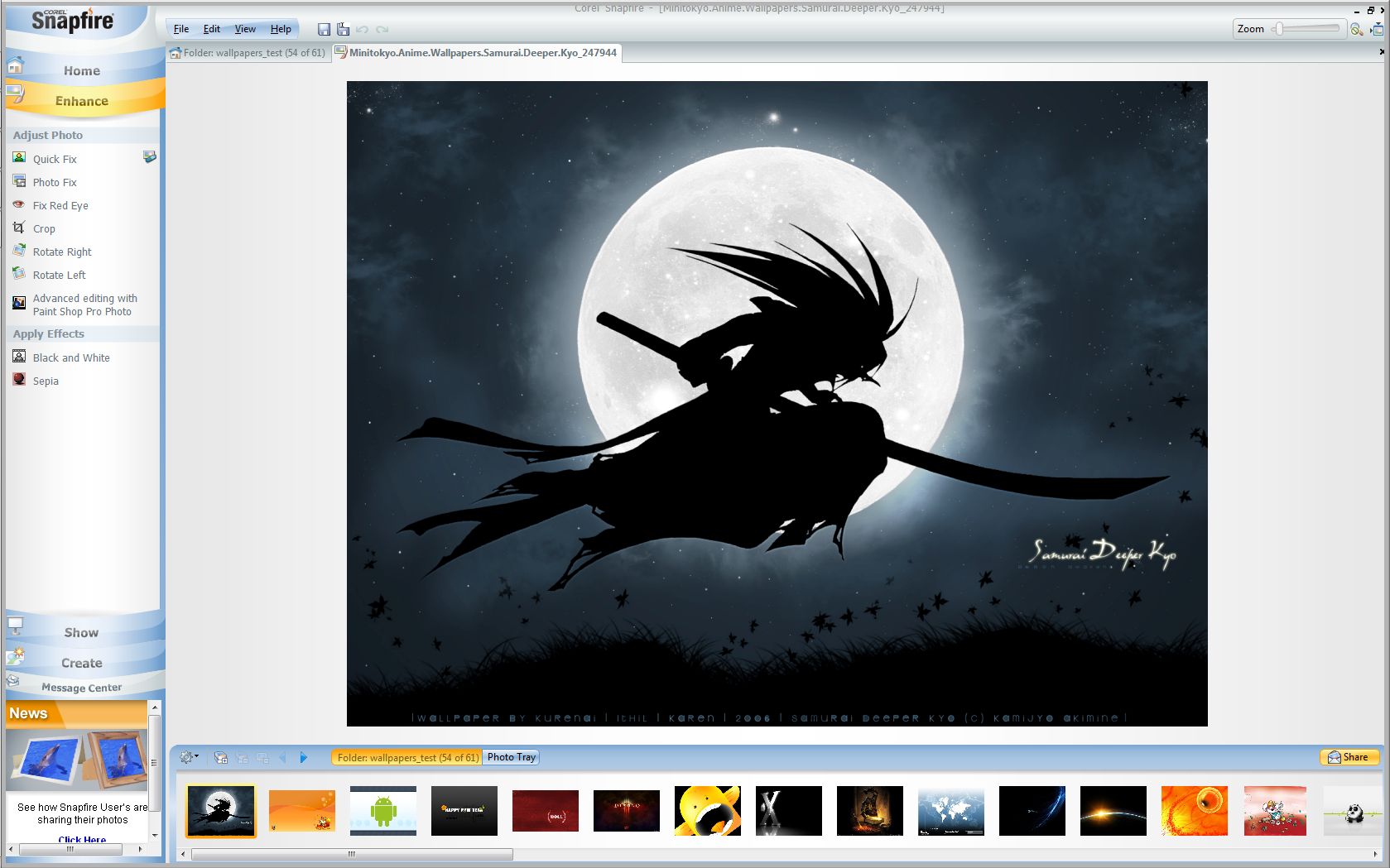Click the Message Center envelope icon
This screenshot has width=1390, height=868.
click(x=13, y=681)
